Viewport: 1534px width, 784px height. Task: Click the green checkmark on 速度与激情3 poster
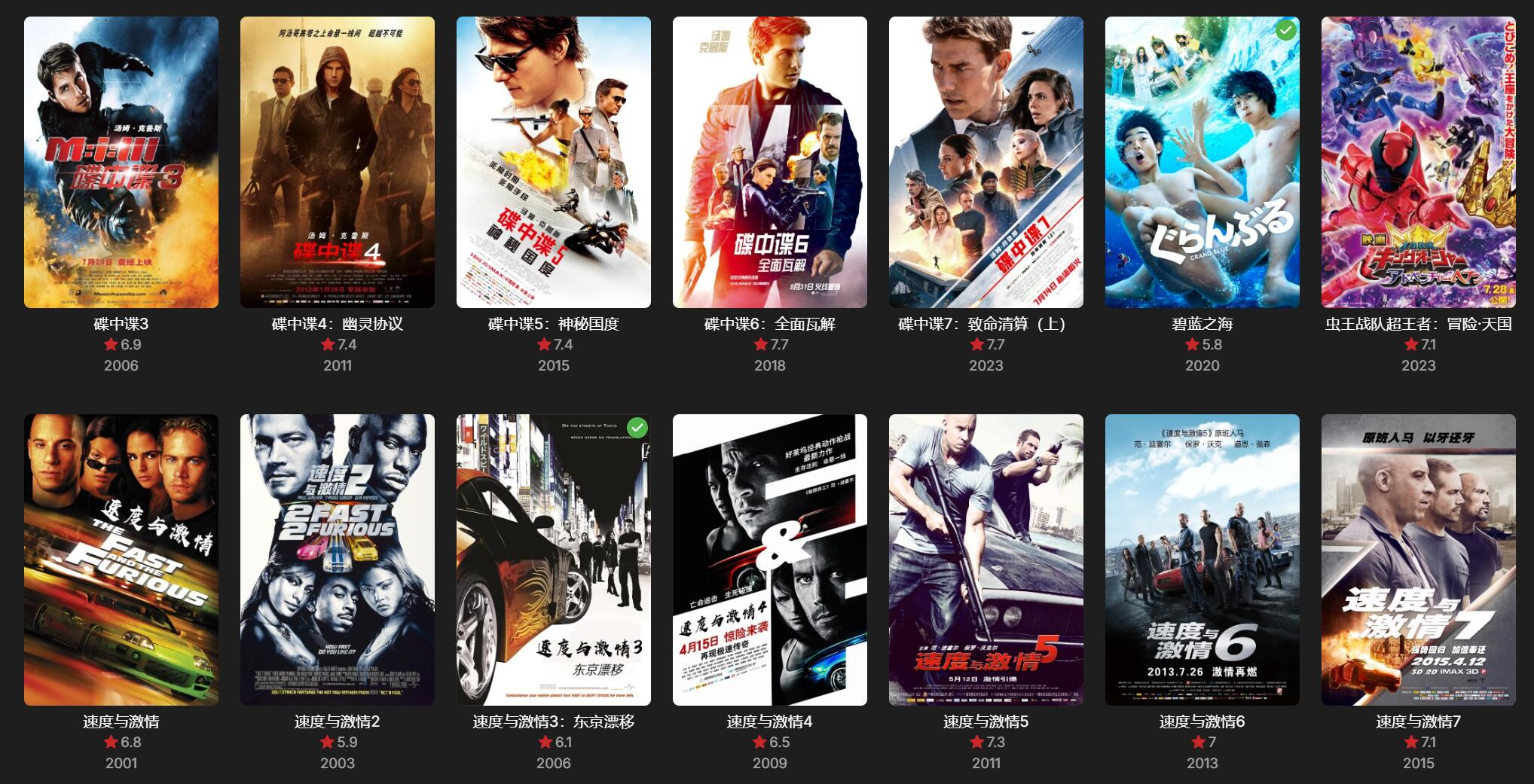click(x=637, y=428)
